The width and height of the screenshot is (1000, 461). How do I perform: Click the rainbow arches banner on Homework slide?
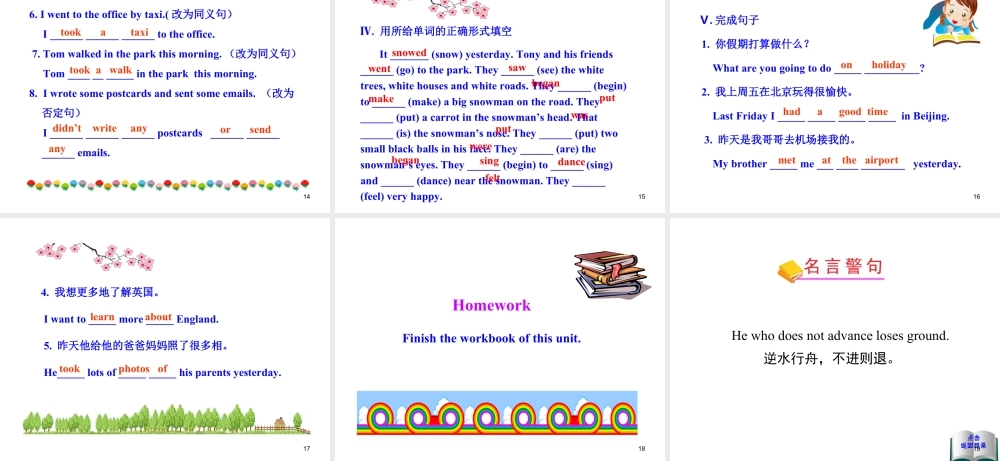point(497,412)
